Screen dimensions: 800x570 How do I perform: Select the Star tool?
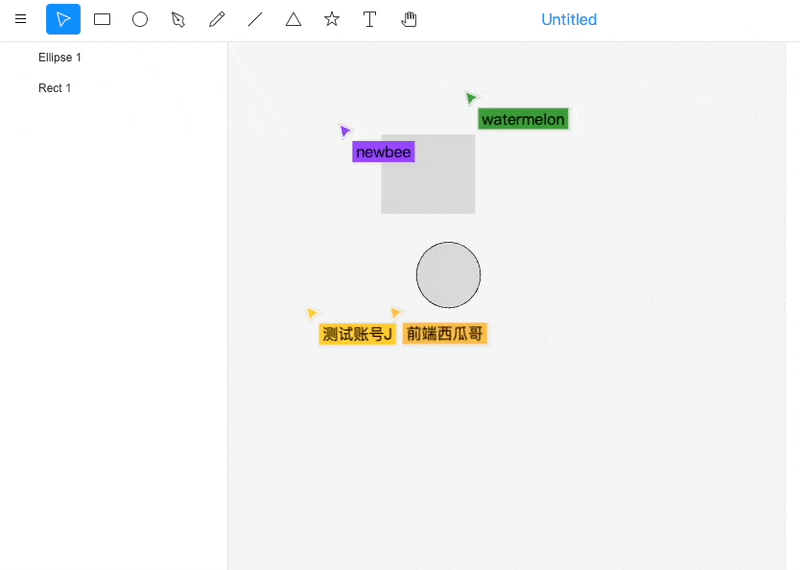click(332, 19)
